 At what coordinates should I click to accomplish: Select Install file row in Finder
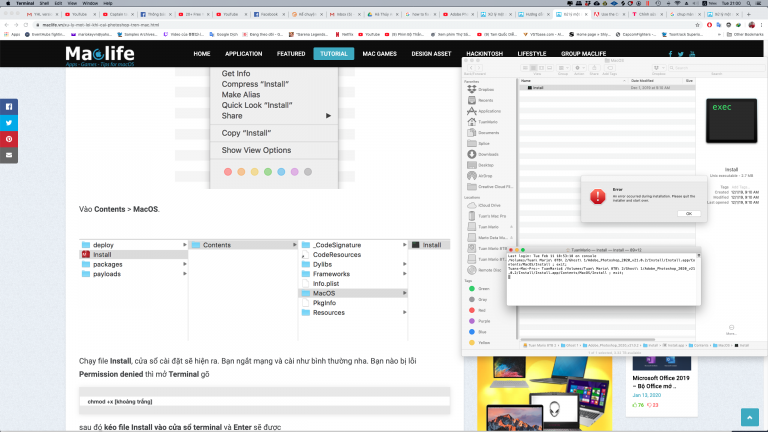tap(606, 88)
